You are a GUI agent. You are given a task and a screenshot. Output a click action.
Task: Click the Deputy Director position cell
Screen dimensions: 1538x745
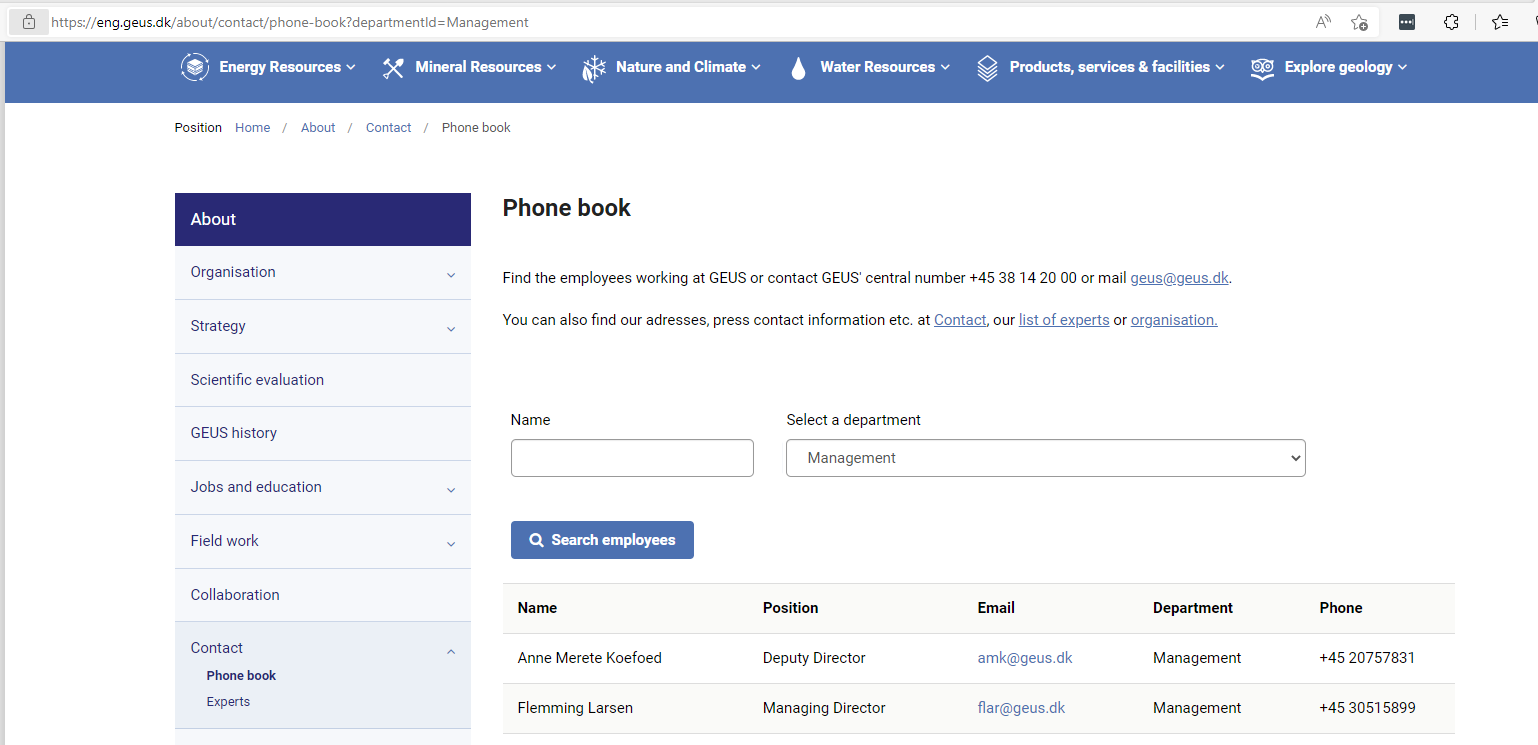[x=814, y=658]
